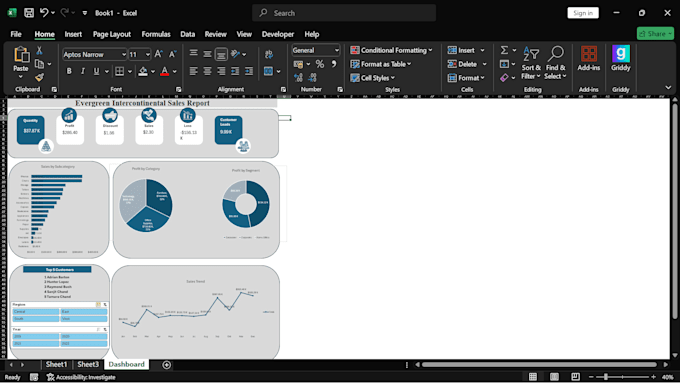Viewport: 680px width, 383px height.
Task: Click the Paste clipboard icon
Action: tap(21, 55)
